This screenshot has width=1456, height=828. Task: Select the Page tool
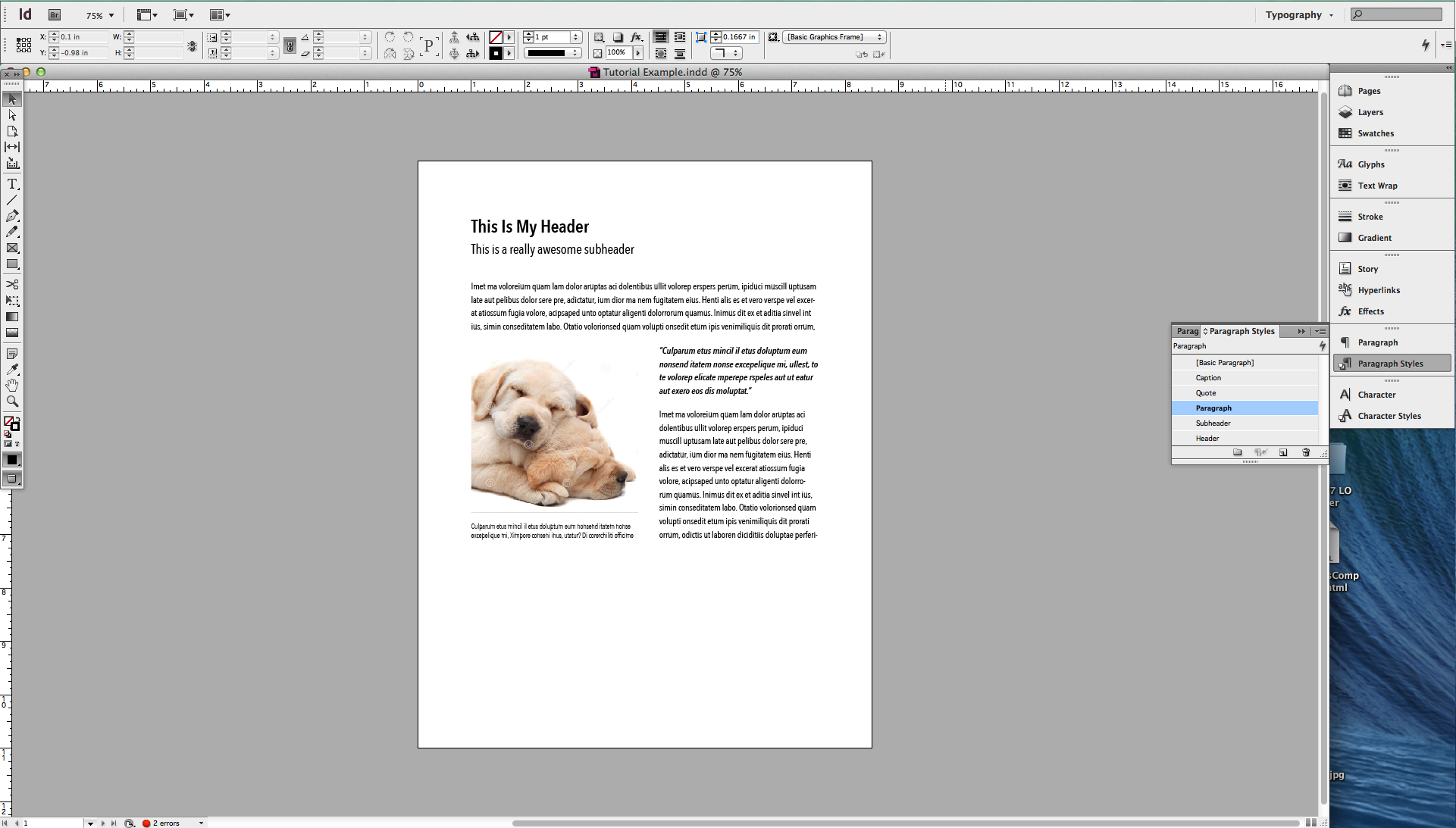click(x=12, y=131)
